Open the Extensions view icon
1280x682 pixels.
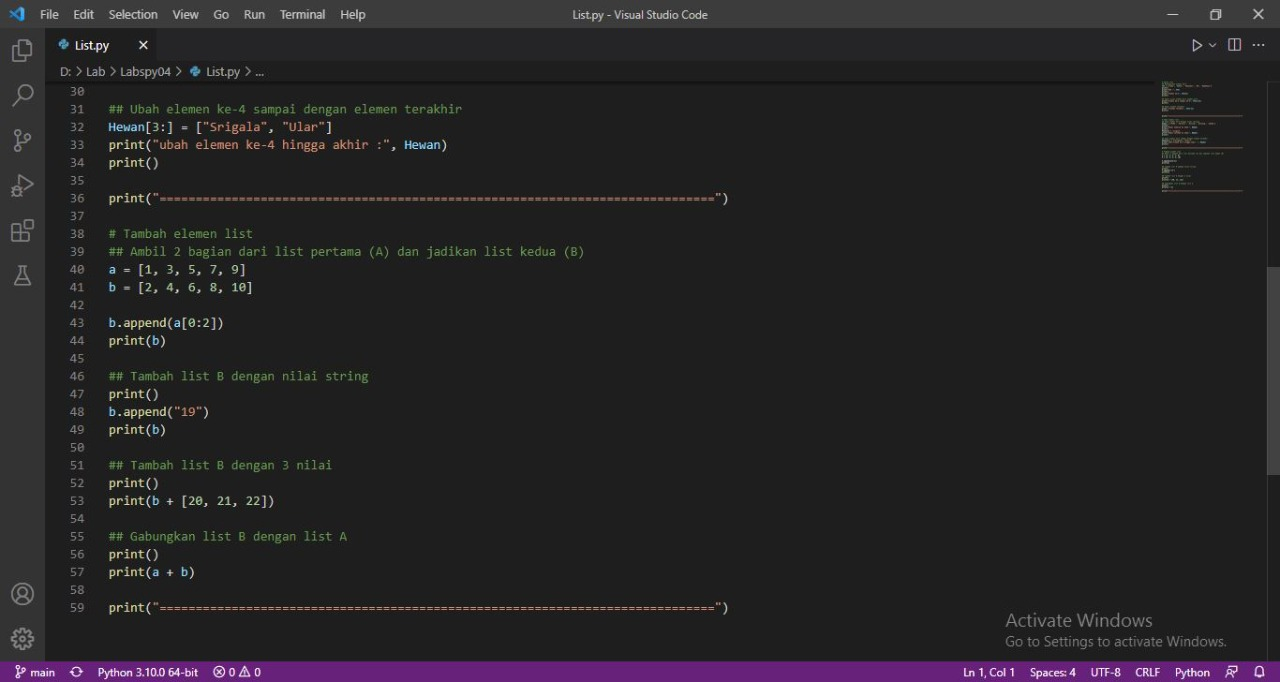point(22,230)
